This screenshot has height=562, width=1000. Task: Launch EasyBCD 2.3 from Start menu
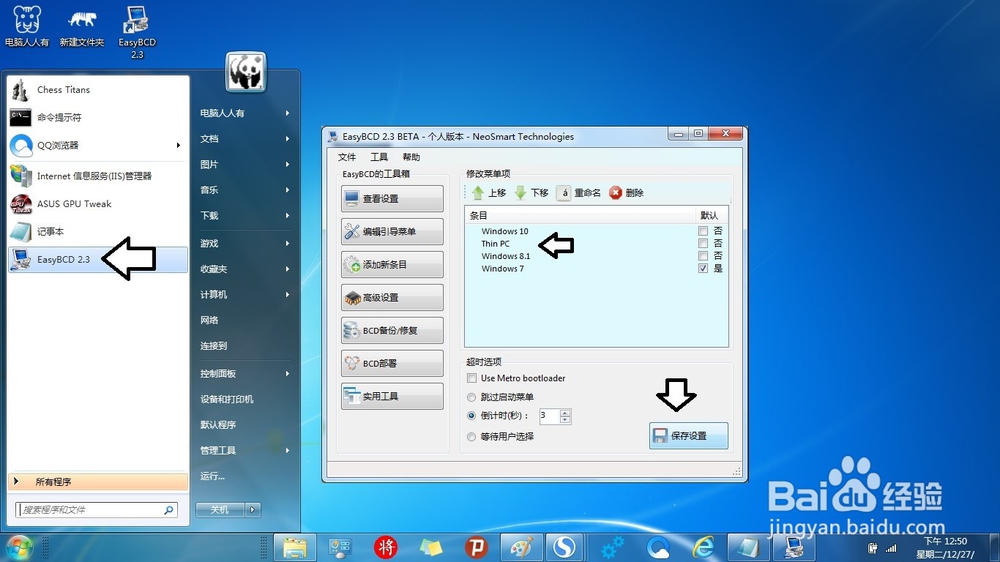coord(98,260)
